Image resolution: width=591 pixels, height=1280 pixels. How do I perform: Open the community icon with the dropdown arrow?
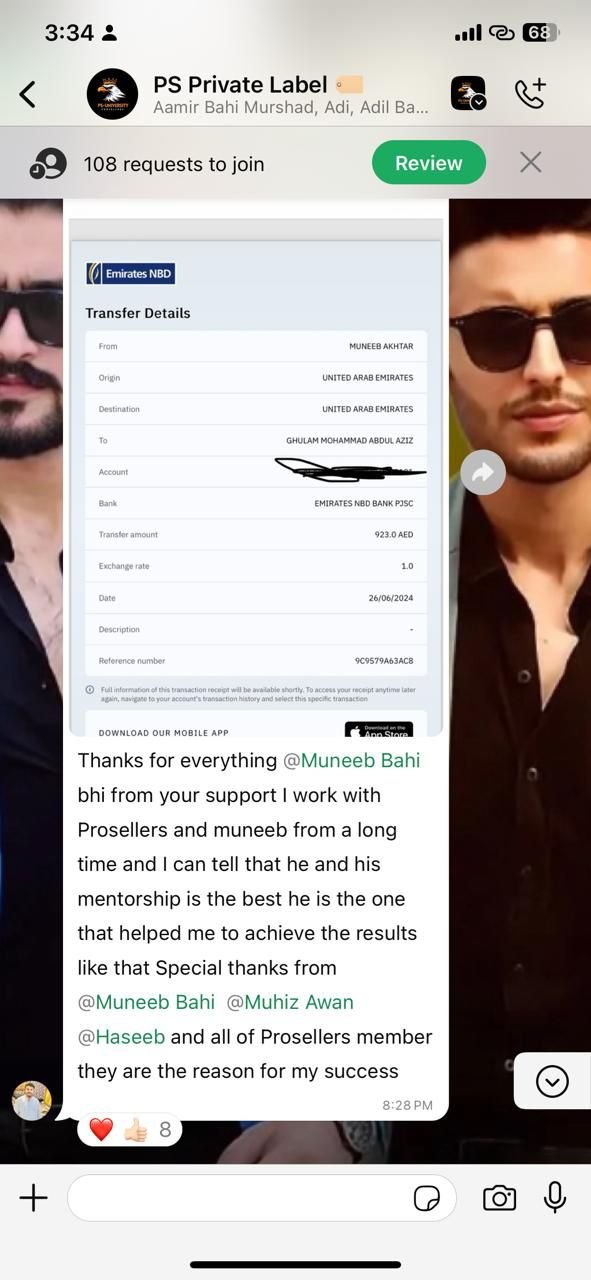[468, 93]
